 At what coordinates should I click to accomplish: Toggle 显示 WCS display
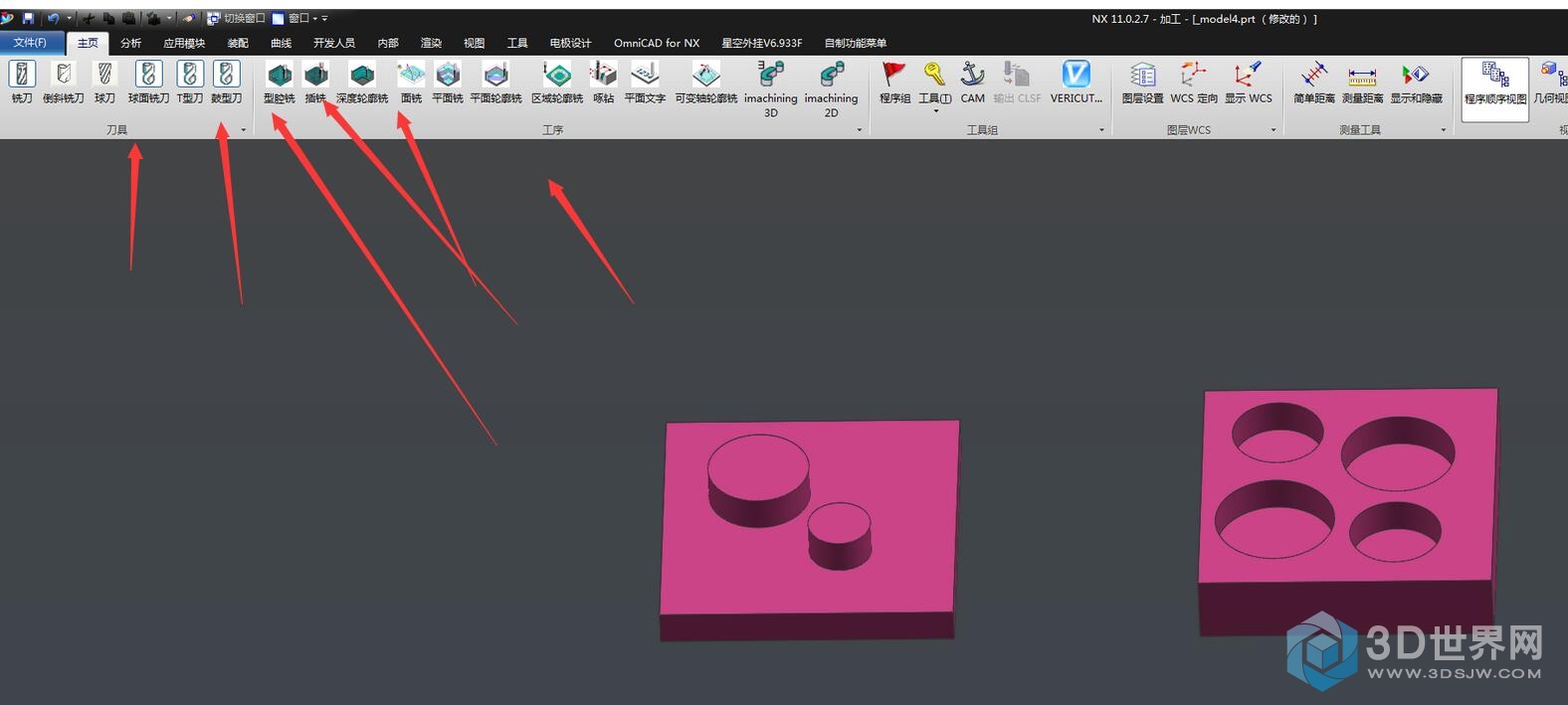(1248, 82)
